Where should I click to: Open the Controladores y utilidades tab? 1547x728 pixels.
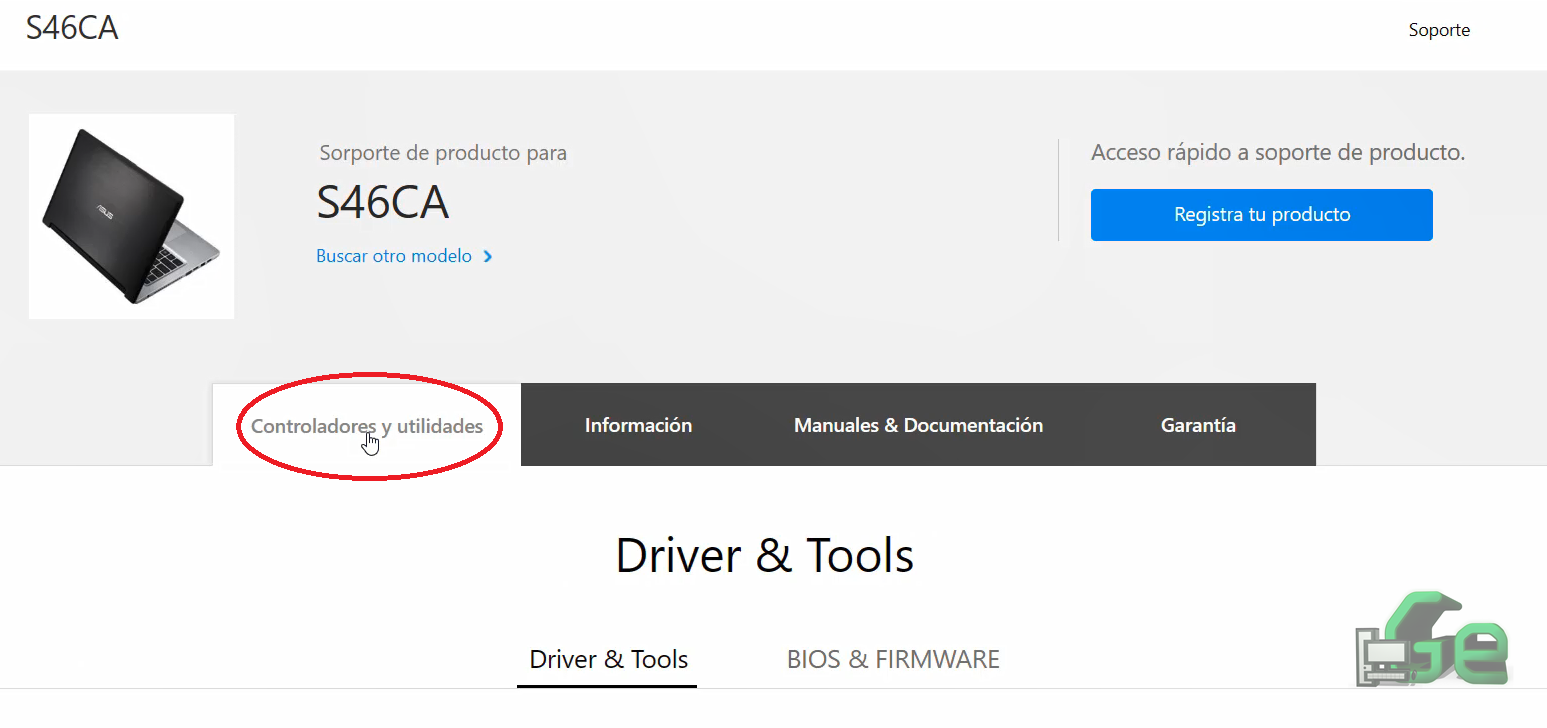(366, 425)
